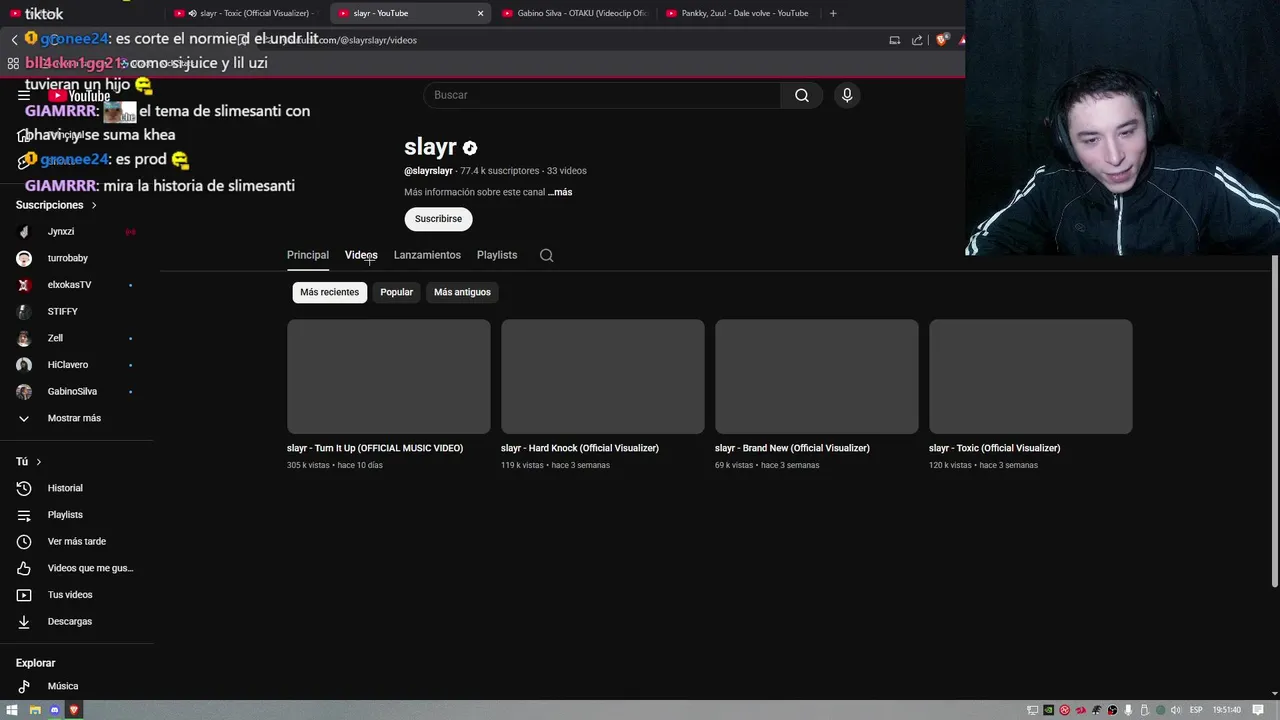
Task: Click the microphone tray icon
Action: click(x=1128, y=710)
